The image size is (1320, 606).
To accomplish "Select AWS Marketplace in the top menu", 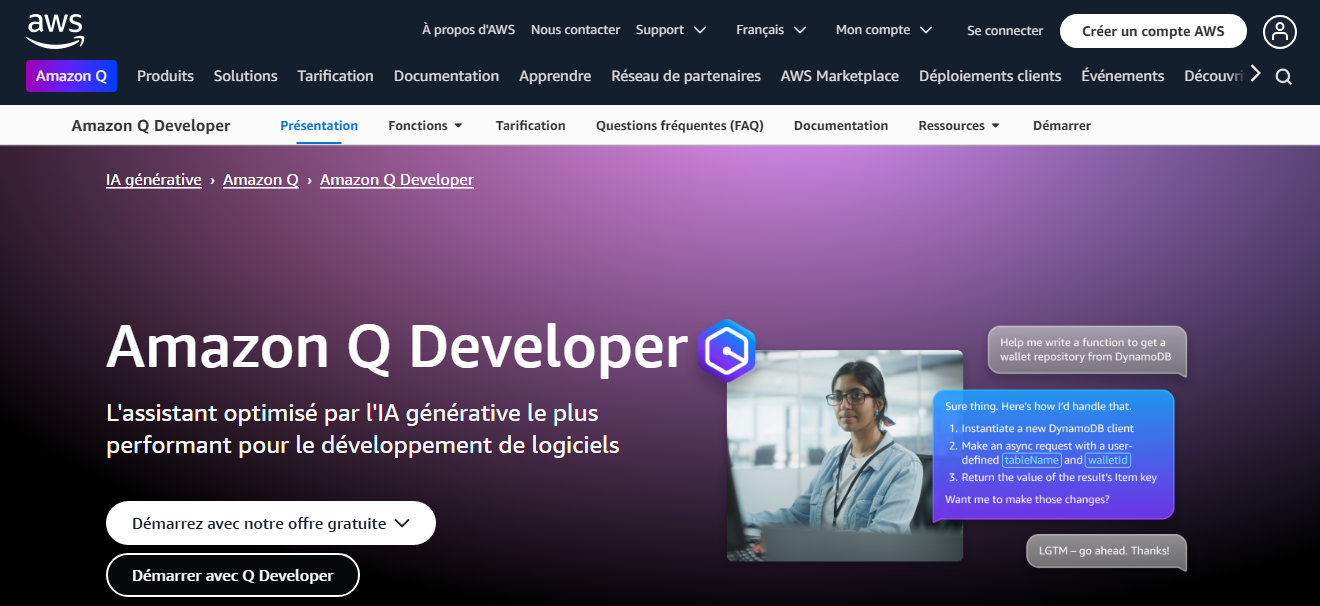I will click(x=840, y=75).
